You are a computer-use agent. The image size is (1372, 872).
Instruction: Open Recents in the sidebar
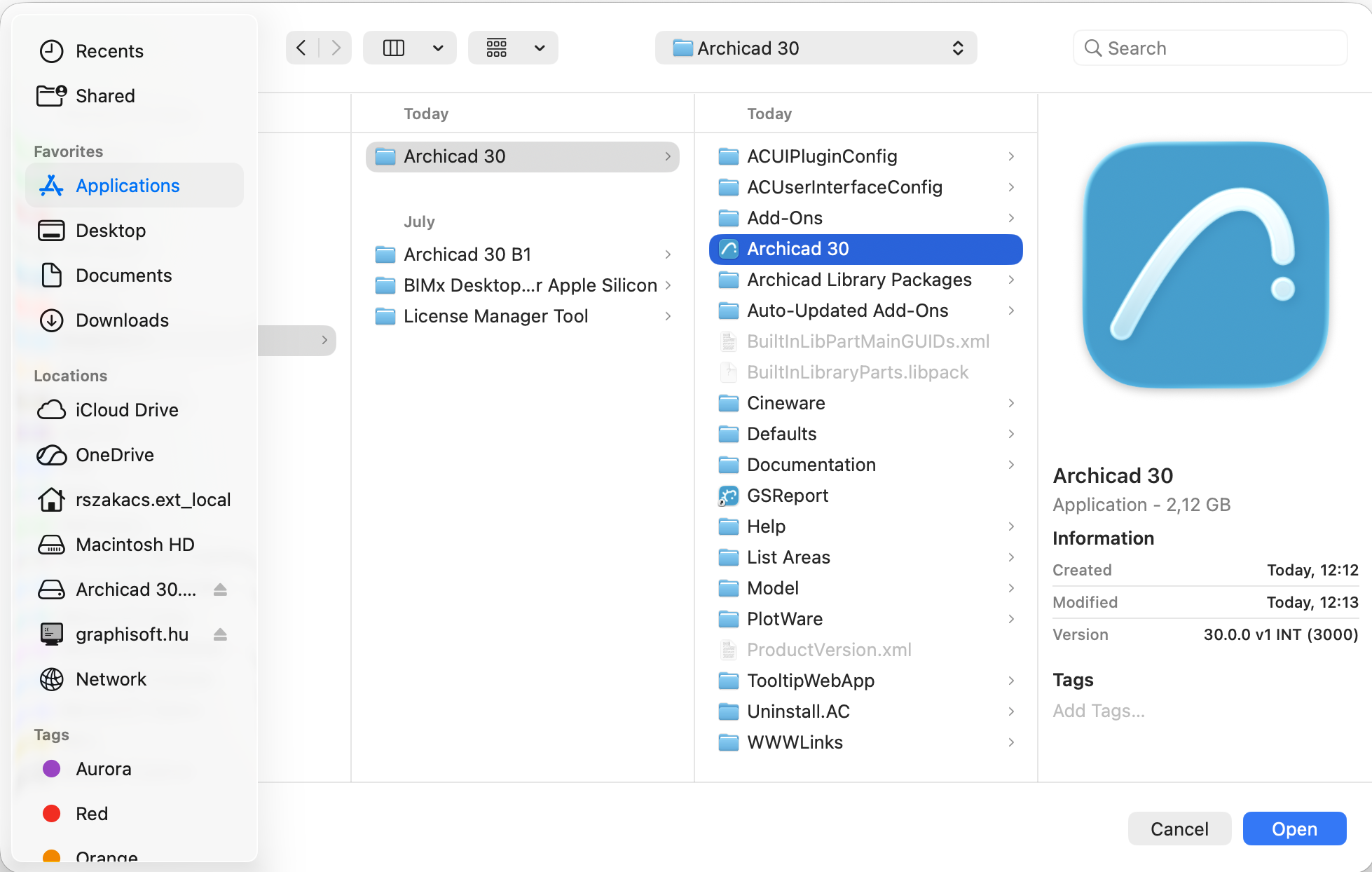134,51
